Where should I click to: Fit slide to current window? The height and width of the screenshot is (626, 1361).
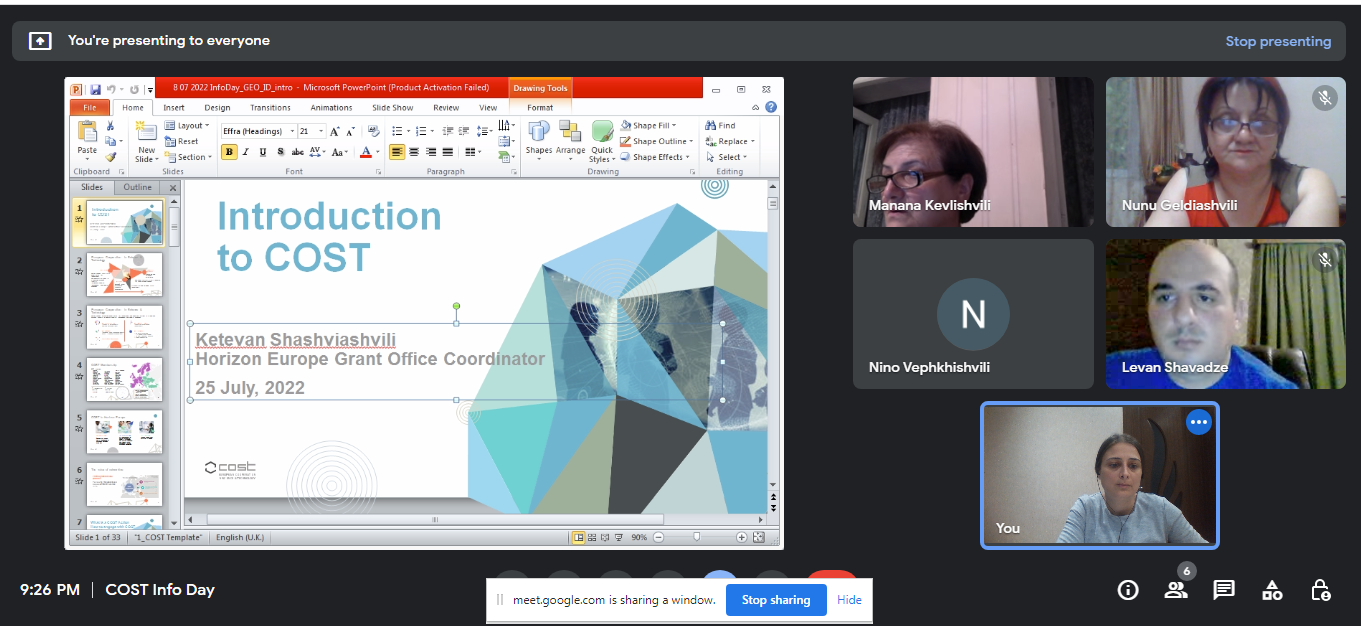pos(758,537)
